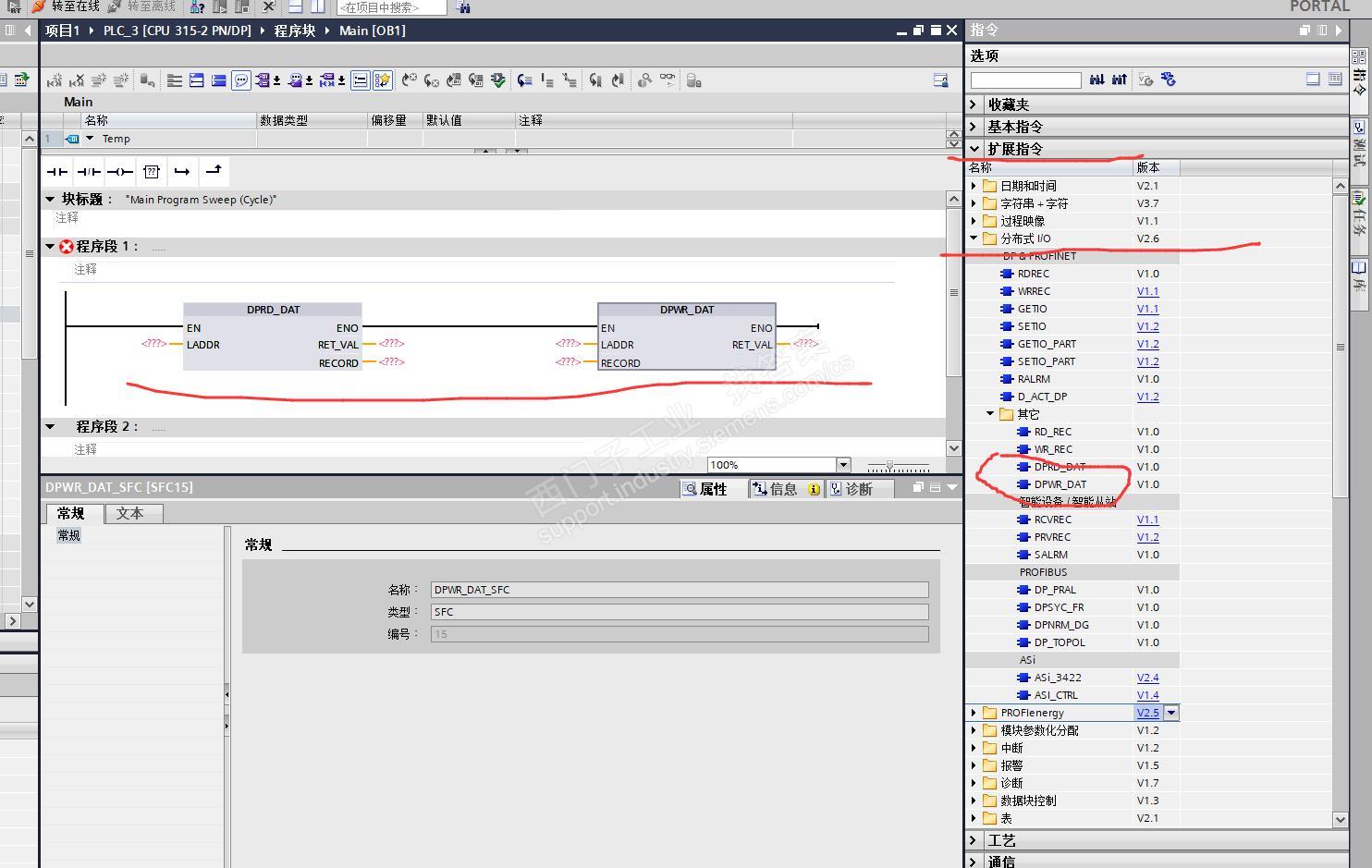This screenshot has width=1372, height=868.
Task: Close the ladder branch
Action: tap(214, 171)
